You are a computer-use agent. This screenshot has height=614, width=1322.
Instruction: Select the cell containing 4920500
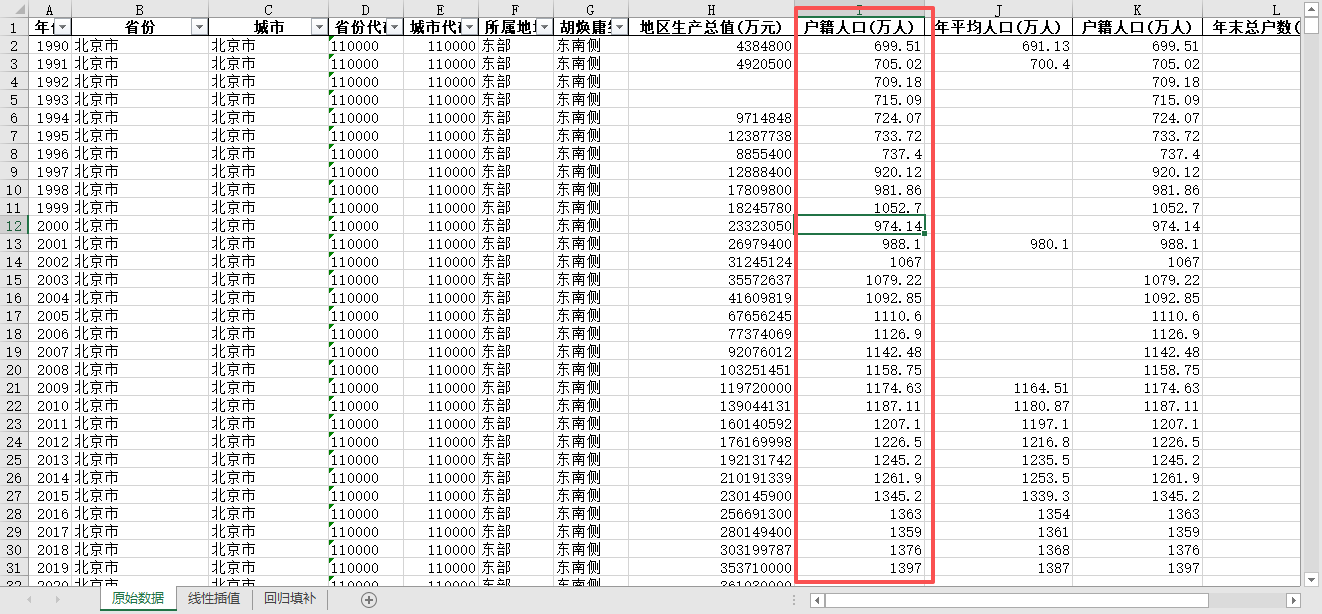711,64
